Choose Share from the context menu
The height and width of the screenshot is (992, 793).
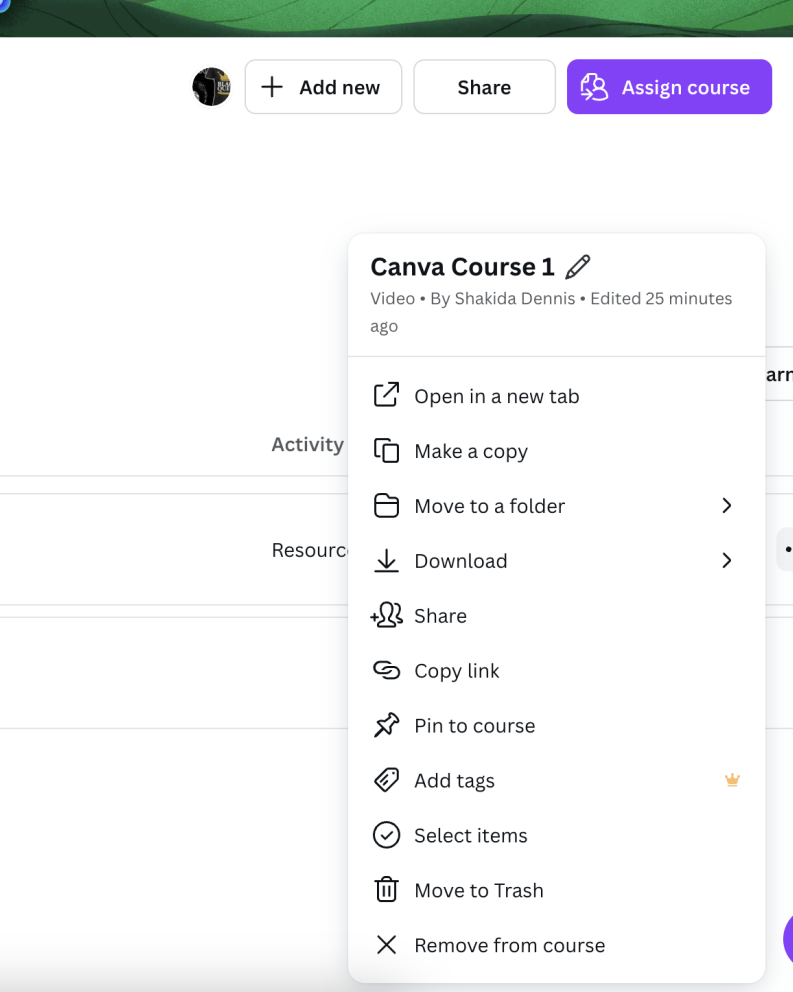tap(440, 616)
